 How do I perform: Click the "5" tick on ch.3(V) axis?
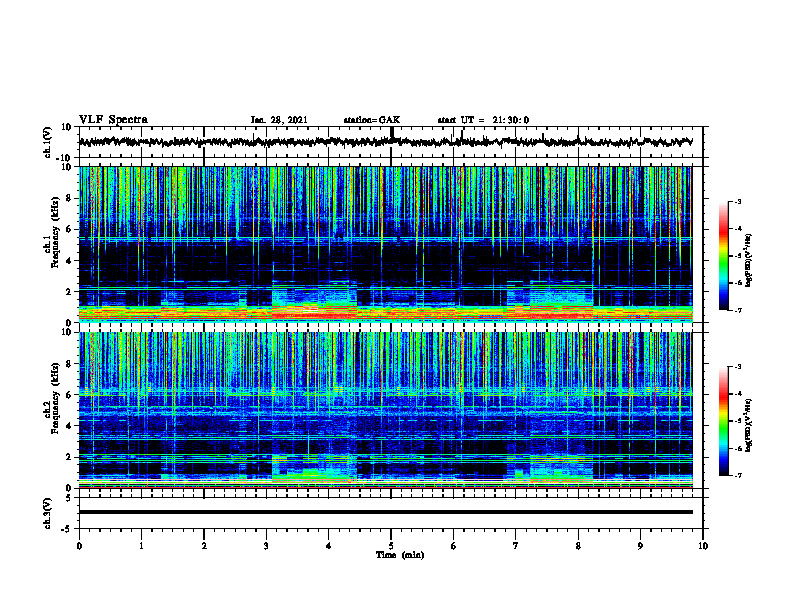[x=69, y=497]
